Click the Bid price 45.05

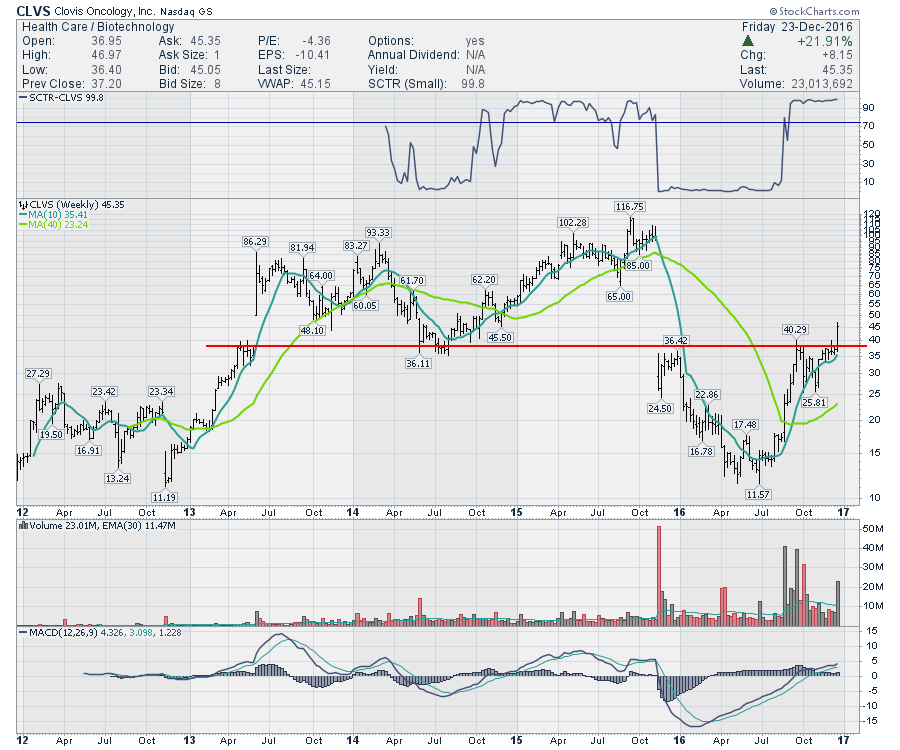pyautogui.click(x=205, y=69)
